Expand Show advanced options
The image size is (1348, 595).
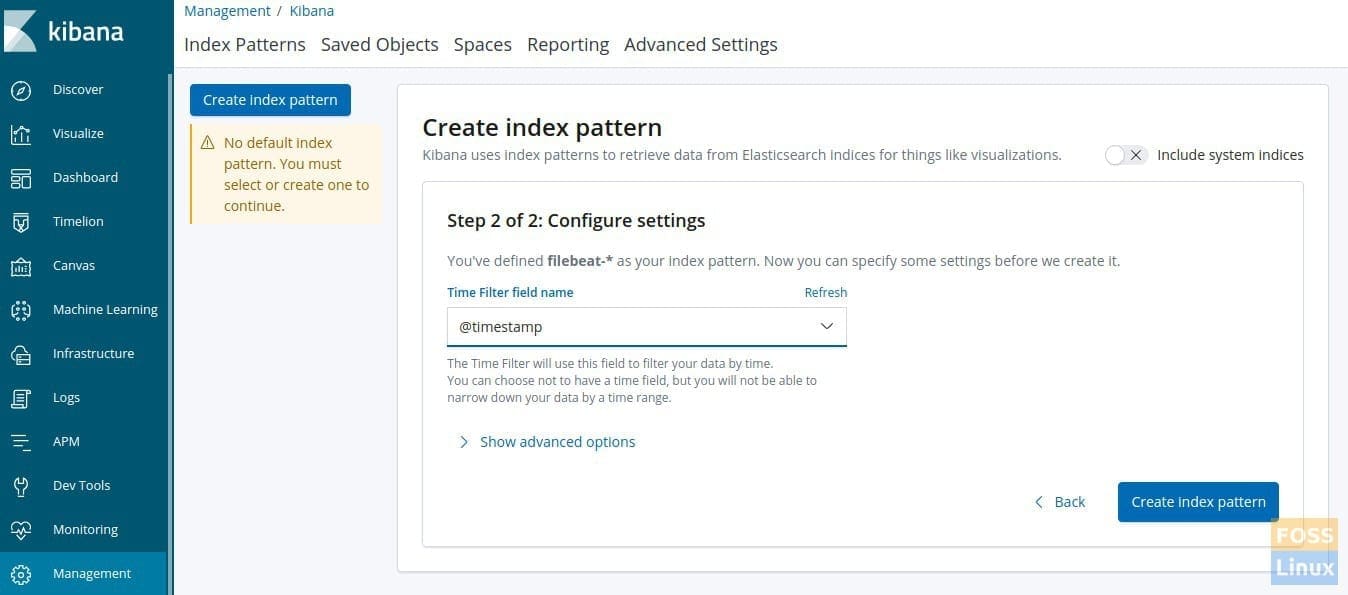547,442
